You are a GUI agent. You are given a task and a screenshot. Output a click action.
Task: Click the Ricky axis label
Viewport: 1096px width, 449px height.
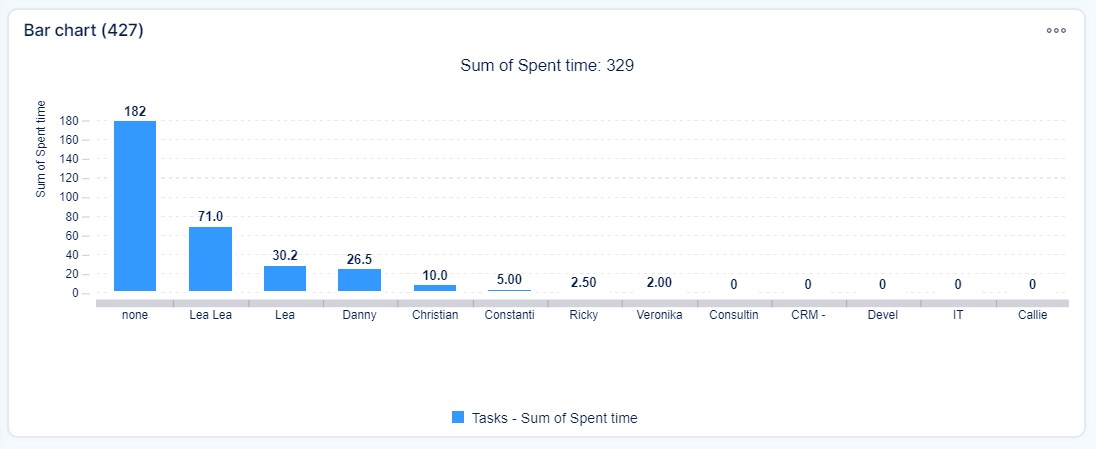584,315
